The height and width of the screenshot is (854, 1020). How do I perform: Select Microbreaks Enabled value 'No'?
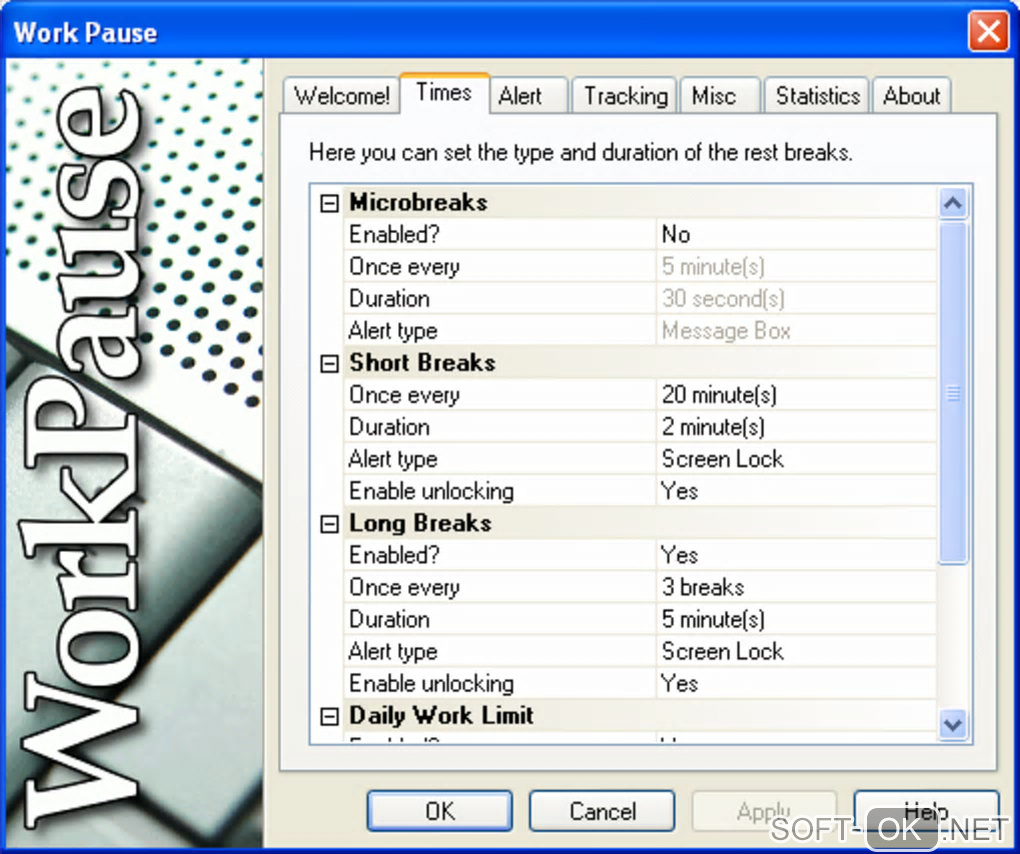click(796, 234)
